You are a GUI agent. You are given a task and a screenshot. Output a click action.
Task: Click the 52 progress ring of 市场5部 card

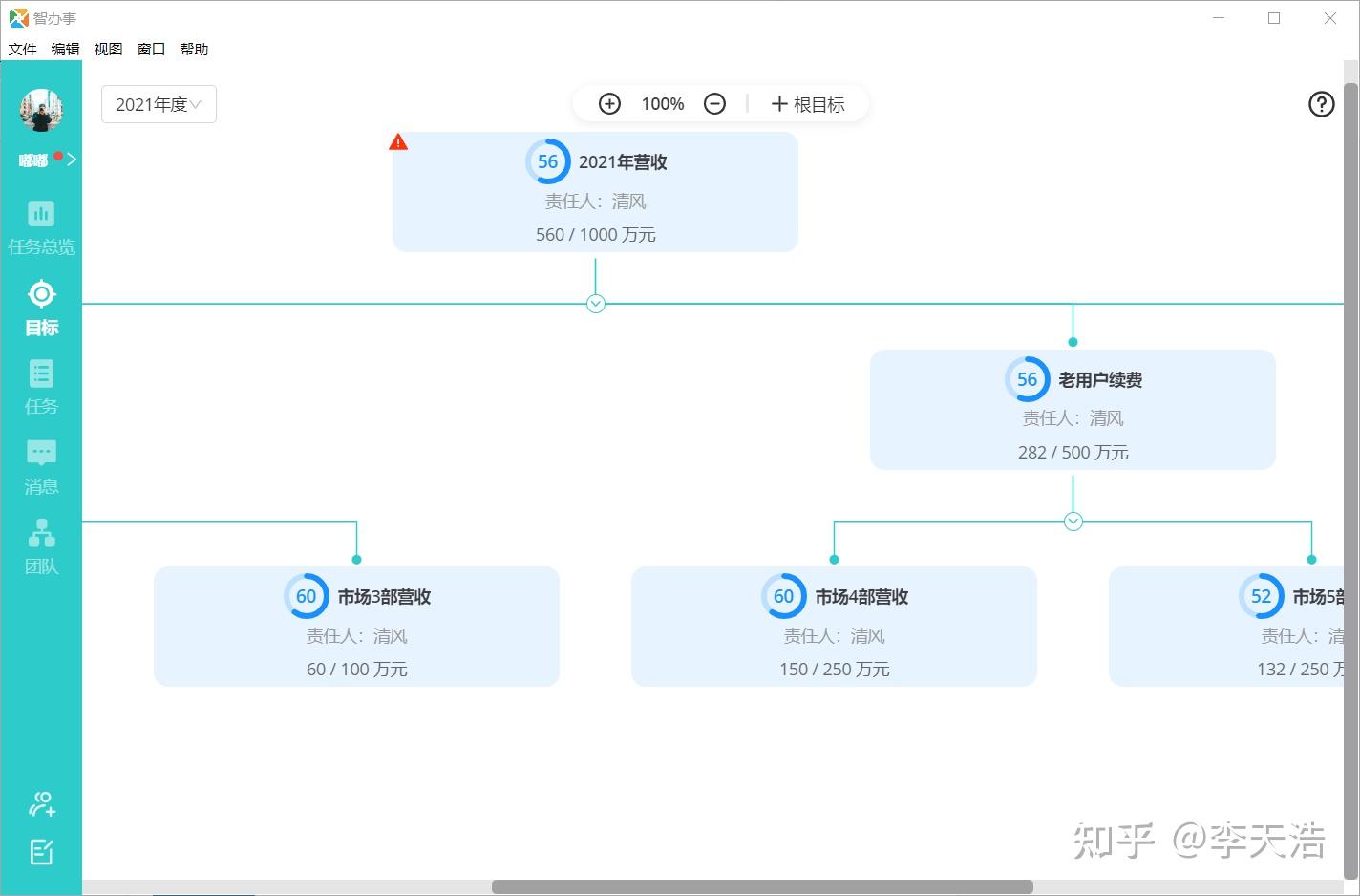tap(1261, 596)
